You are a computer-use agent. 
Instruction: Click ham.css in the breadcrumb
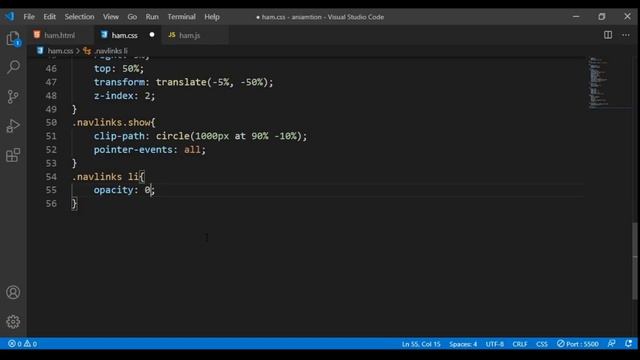click(x=60, y=51)
